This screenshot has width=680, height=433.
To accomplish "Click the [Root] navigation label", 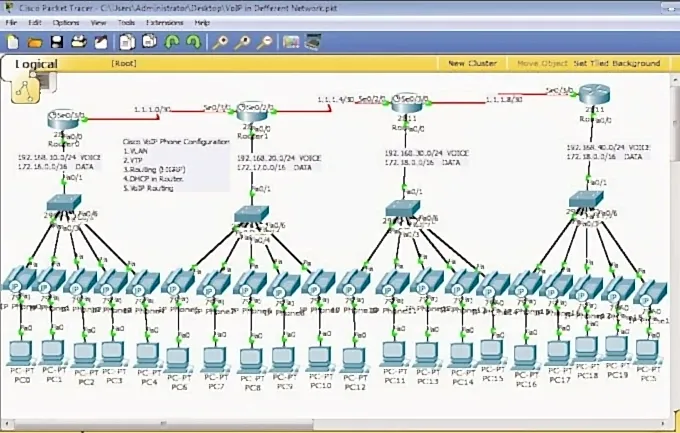I will point(124,63).
